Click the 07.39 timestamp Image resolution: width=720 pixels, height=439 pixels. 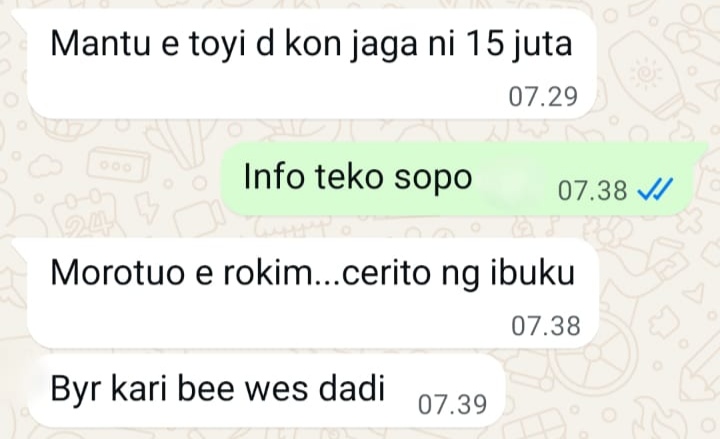pyautogui.click(x=452, y=405)
